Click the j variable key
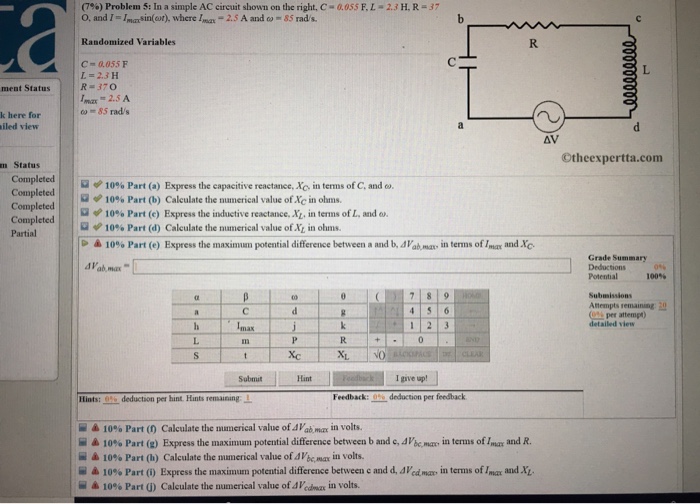This screenshot has height=504, width=700. click(294, 326)
